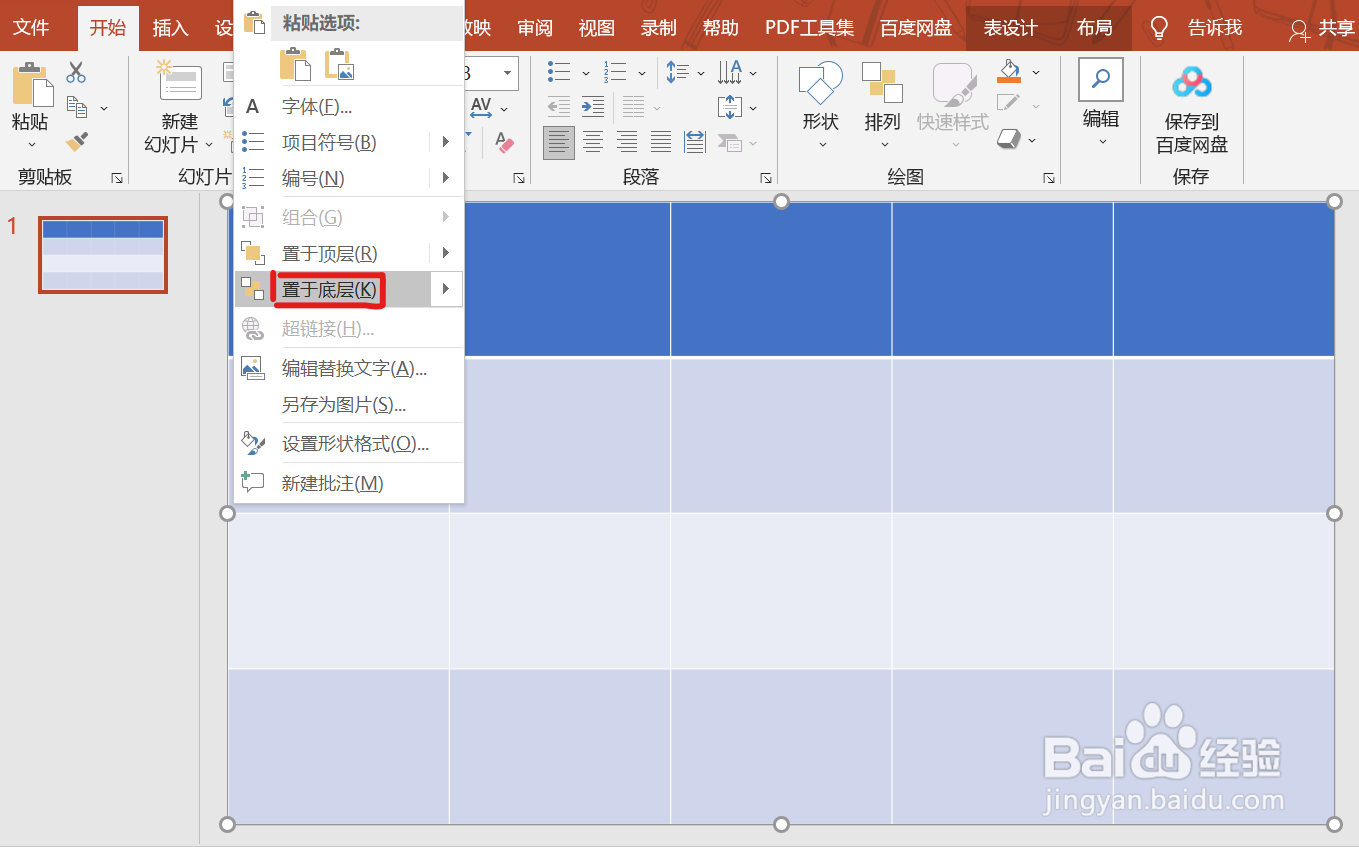Open bullets dropdown arrow in ribbon
Image resolution: width=1359 pixels, height=847 pixels.
pyautogui.click(x=585, y=73)
